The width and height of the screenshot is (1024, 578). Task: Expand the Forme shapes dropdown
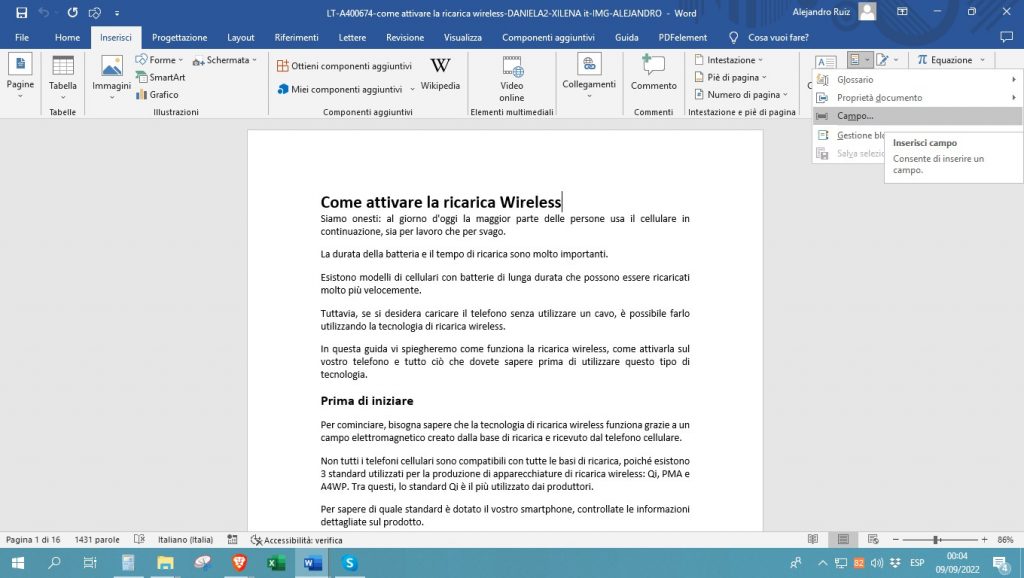(x=161, y=60)
